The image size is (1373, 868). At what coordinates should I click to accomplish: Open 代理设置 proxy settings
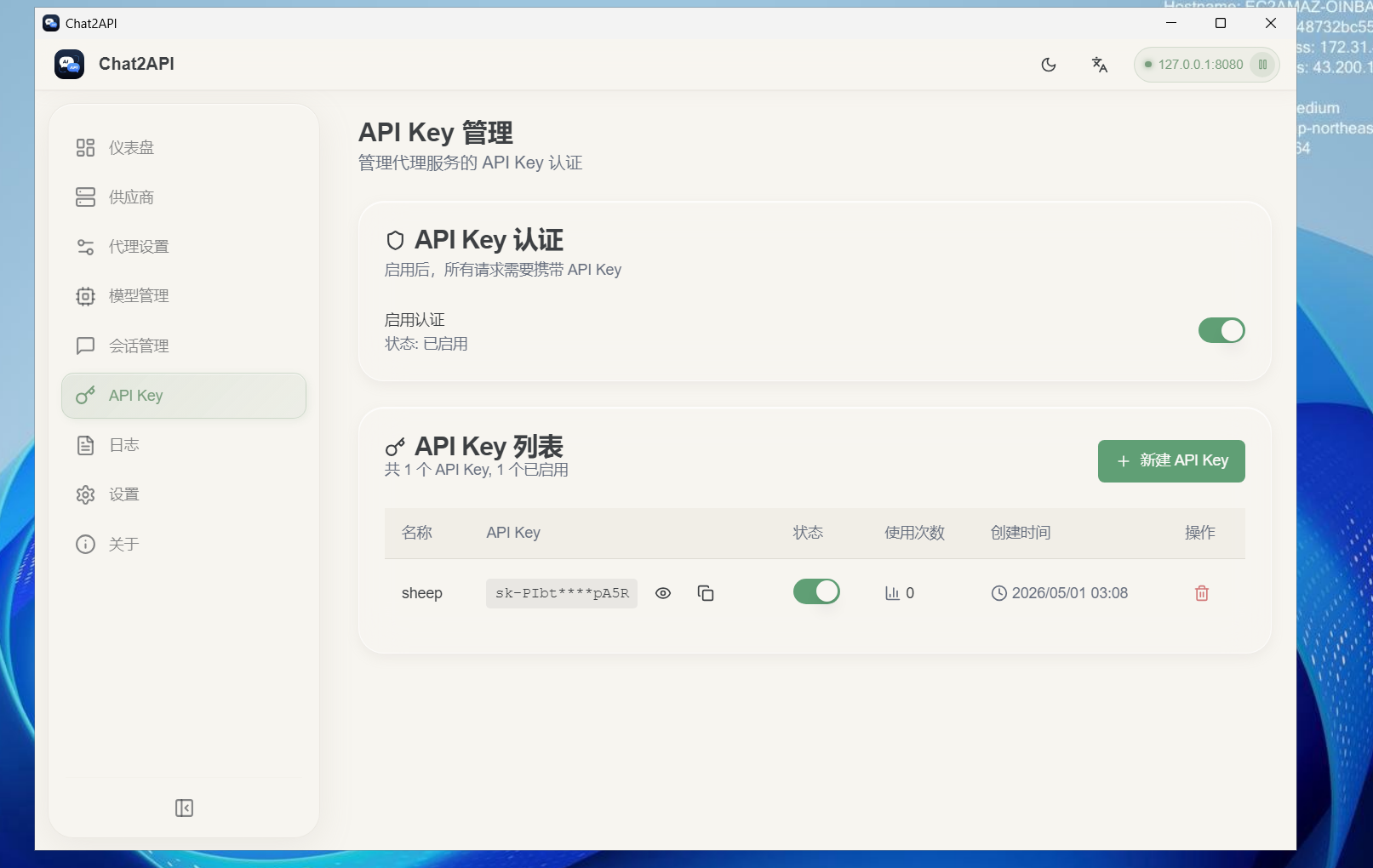(184, 247)
